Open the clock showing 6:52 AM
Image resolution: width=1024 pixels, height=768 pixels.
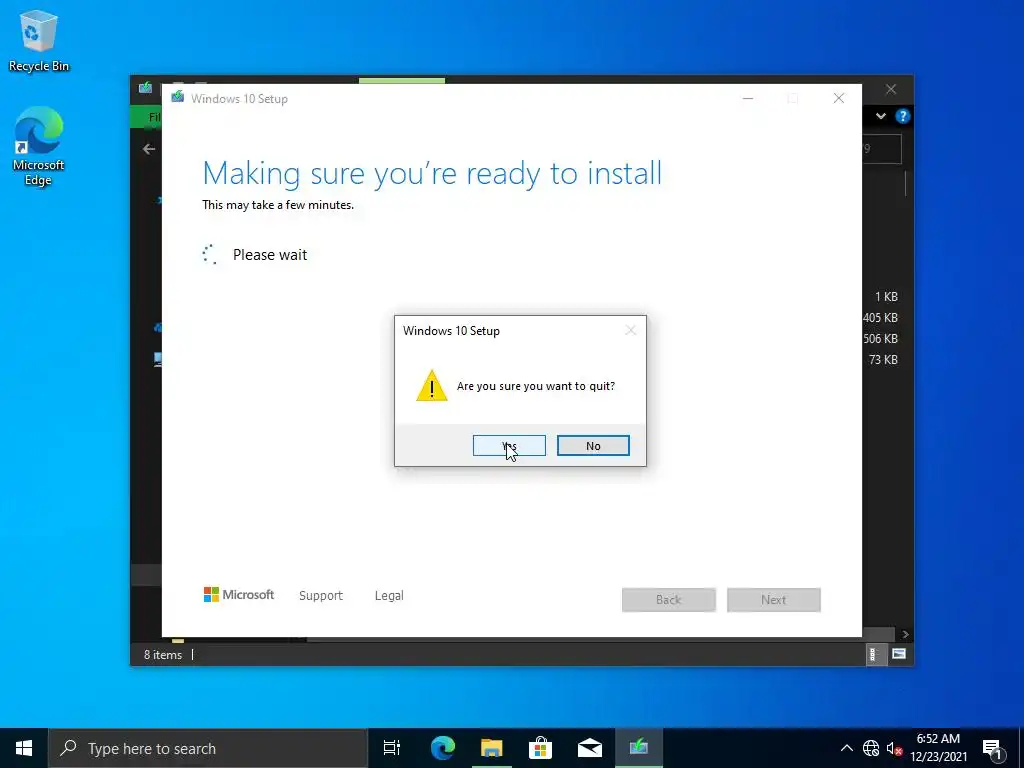[938, 748]
